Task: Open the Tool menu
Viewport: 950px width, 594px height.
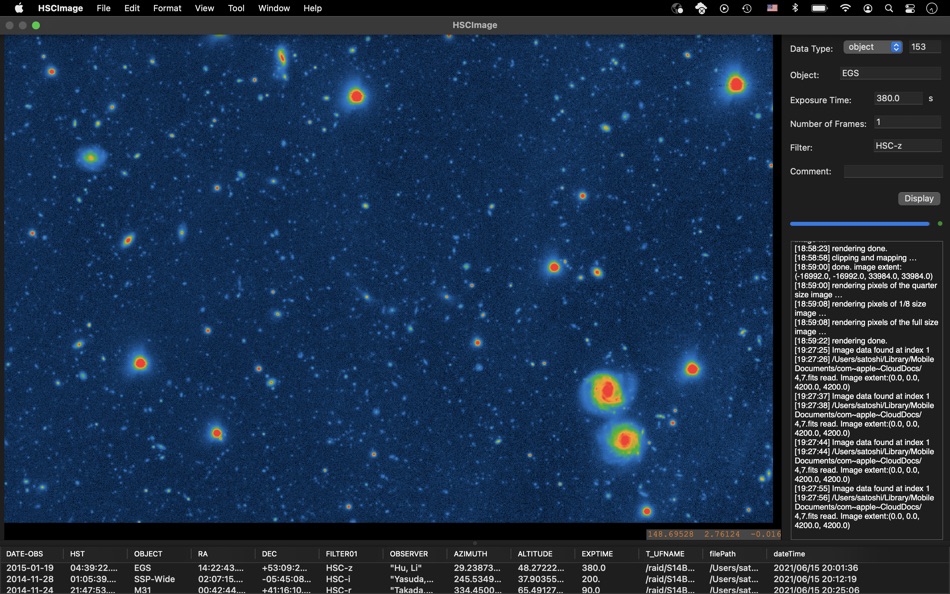Action: click(x=236, y=8)
